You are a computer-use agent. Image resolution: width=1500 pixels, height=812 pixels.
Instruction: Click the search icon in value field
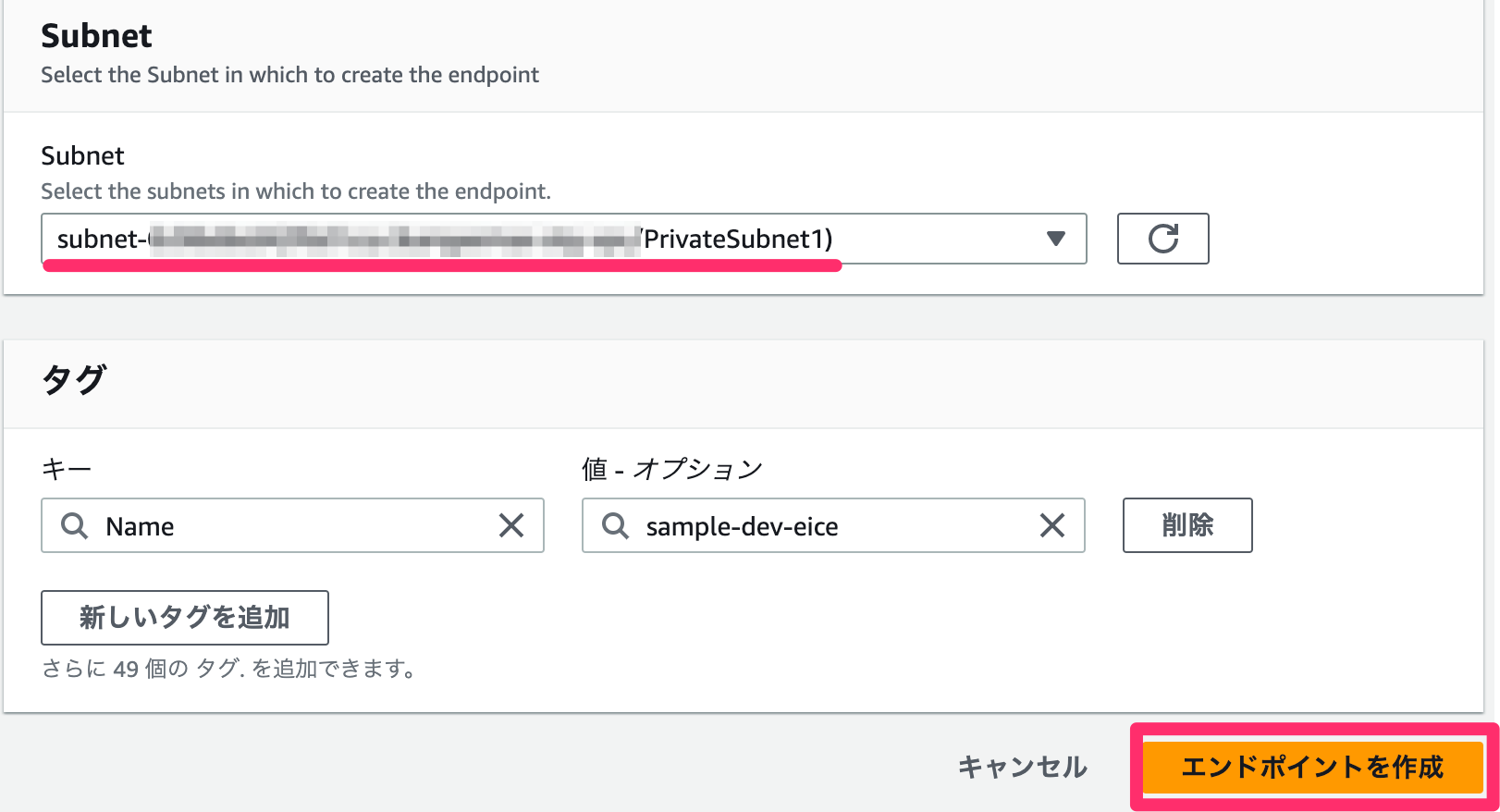pos(615,525)
